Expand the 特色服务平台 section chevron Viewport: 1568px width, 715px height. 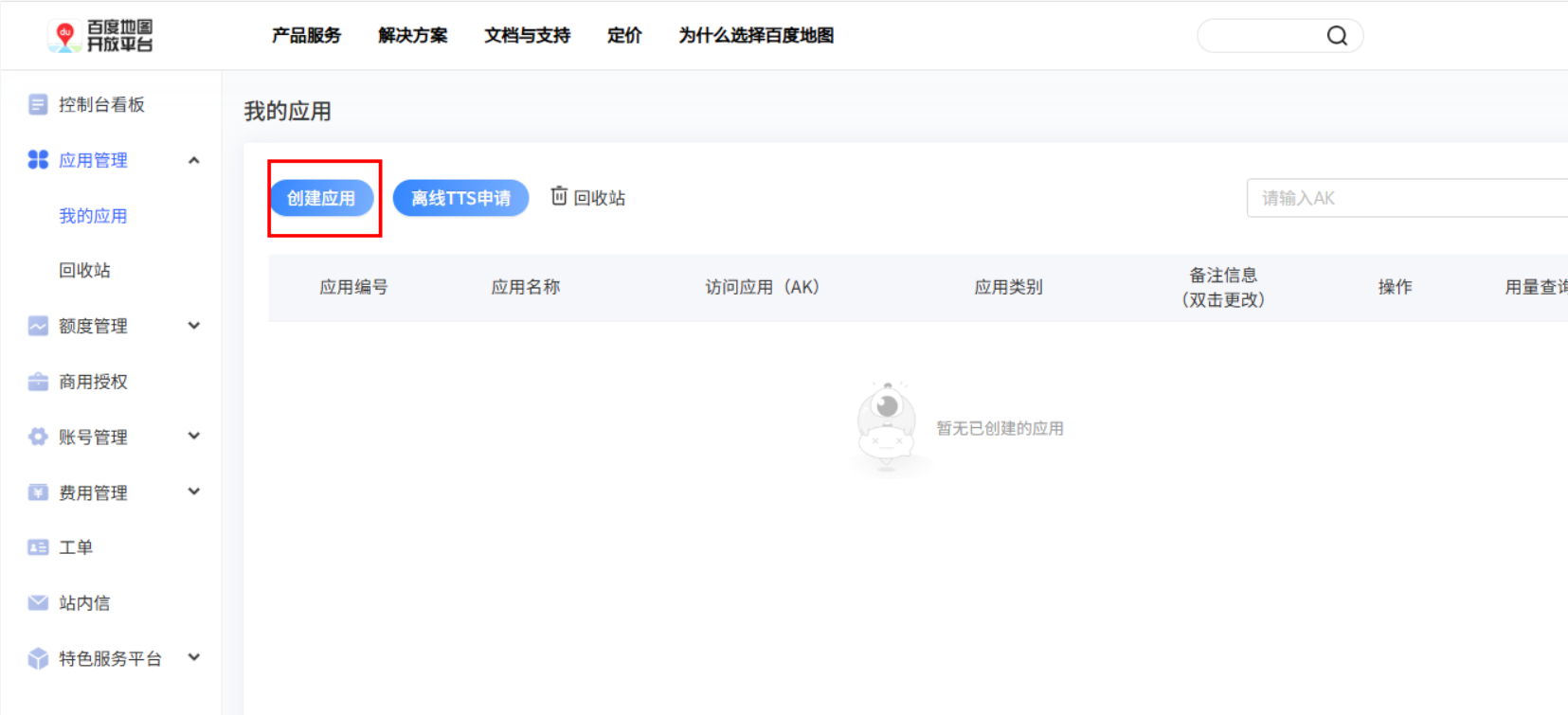(194, 657)
